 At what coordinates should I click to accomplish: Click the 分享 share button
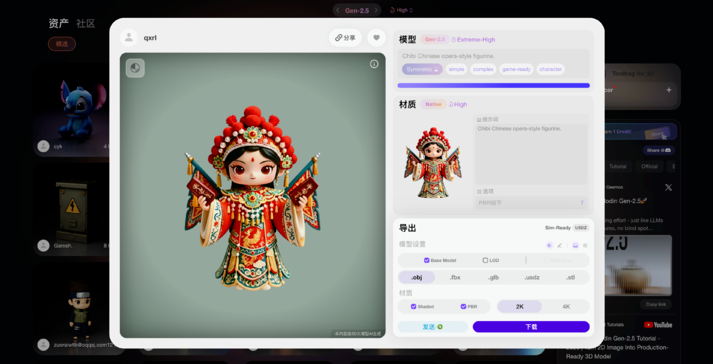345,38
